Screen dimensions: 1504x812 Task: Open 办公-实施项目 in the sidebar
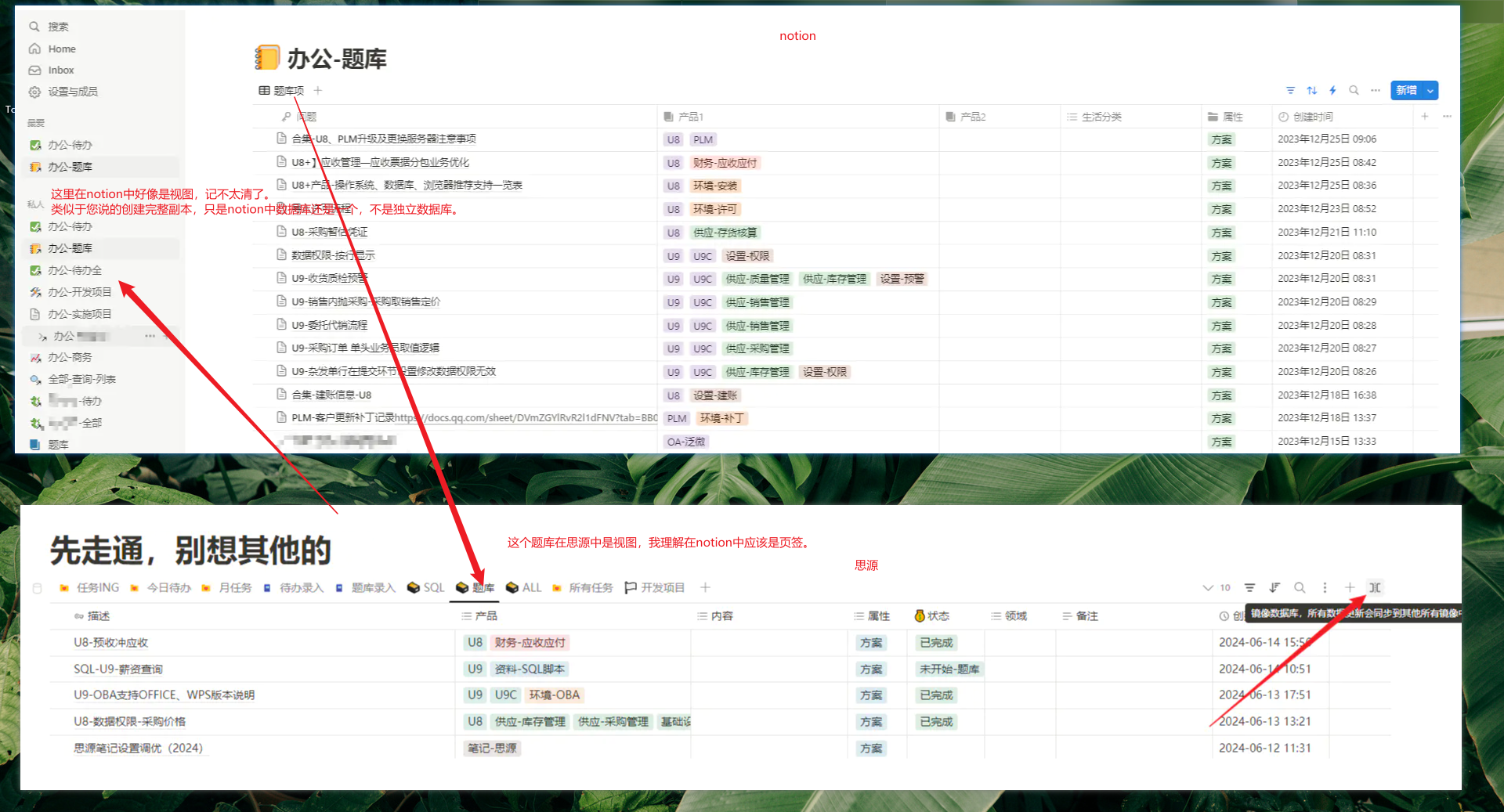point(79,314)
